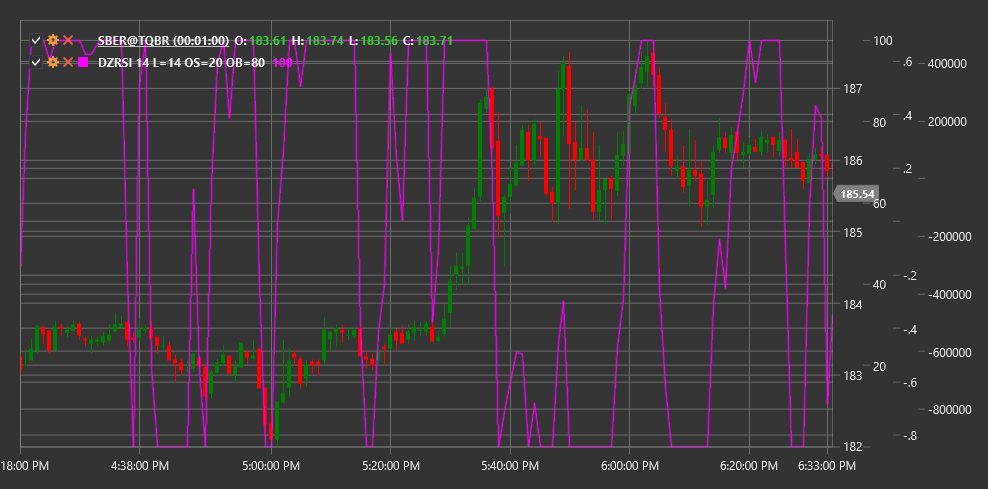Click the SBER@TQBR (00:01:00) legend link
The image size is (988, 489).
163,41
